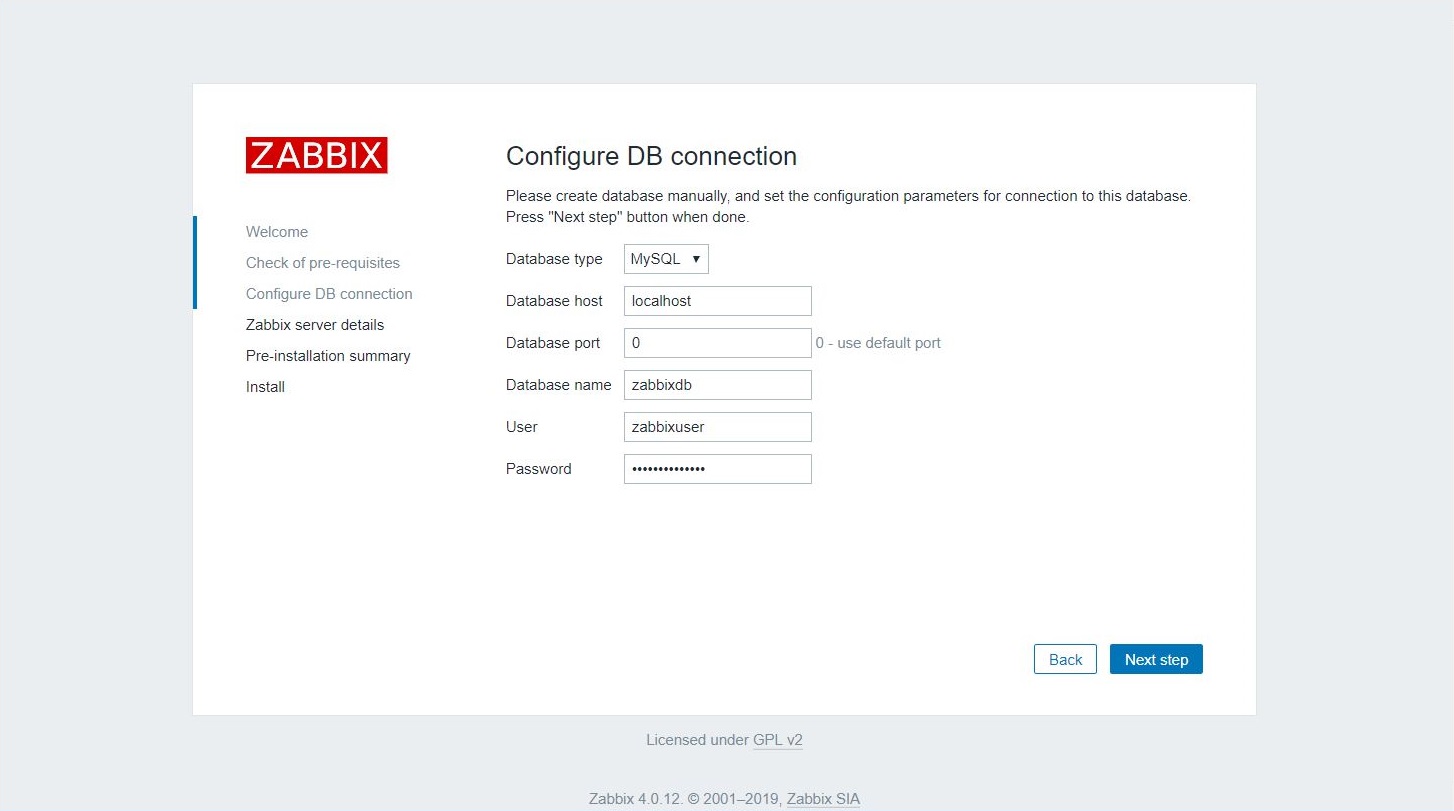
Task: Visit the Zabbix SIA link
Action: tap(823, 799)
